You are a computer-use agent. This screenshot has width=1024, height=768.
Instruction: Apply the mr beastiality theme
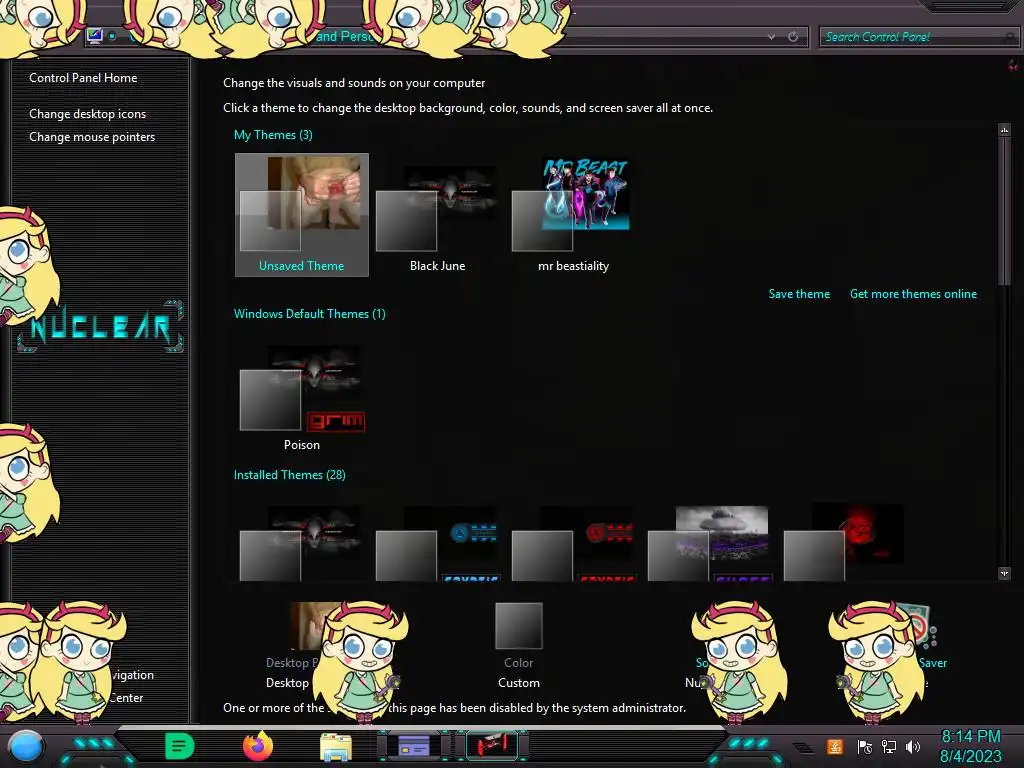[573, 215]
